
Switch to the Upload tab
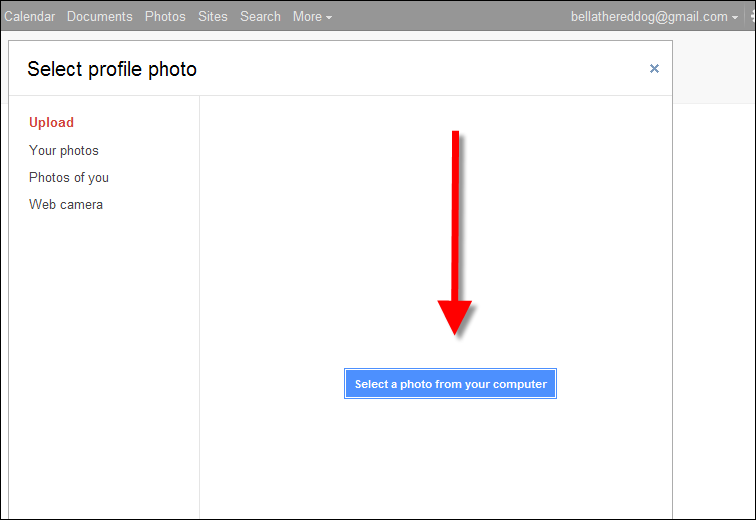[x=51, y=123]
